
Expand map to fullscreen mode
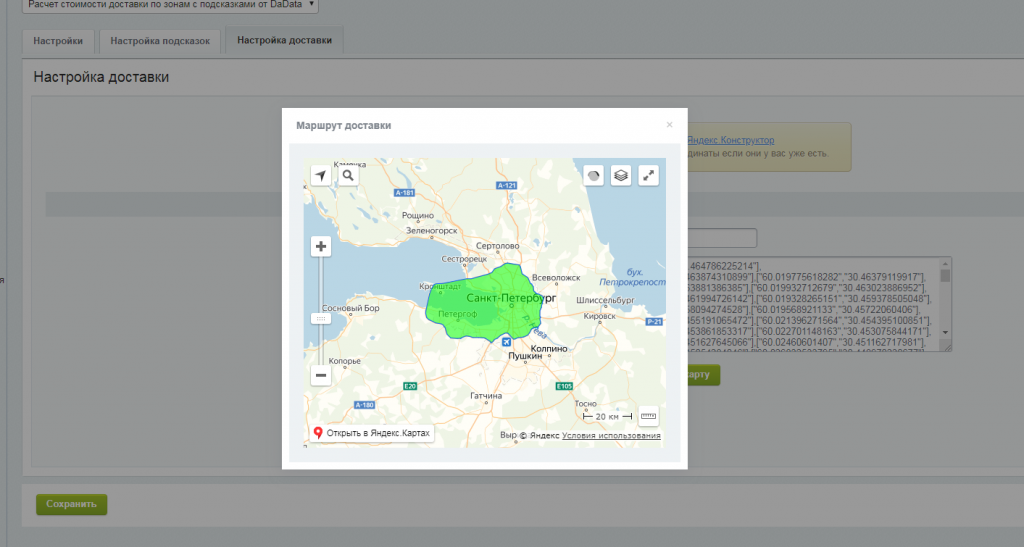pyautogui.click(x=648, y=176)
